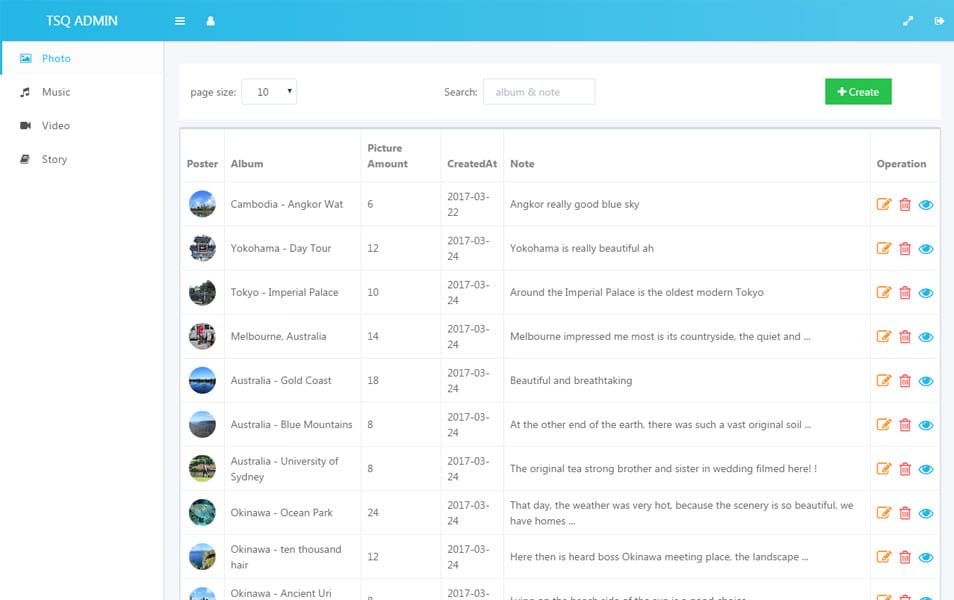This screenshot has width=954, height=600.
Task: Focus the album & note search field
Action: coord(538,92)
